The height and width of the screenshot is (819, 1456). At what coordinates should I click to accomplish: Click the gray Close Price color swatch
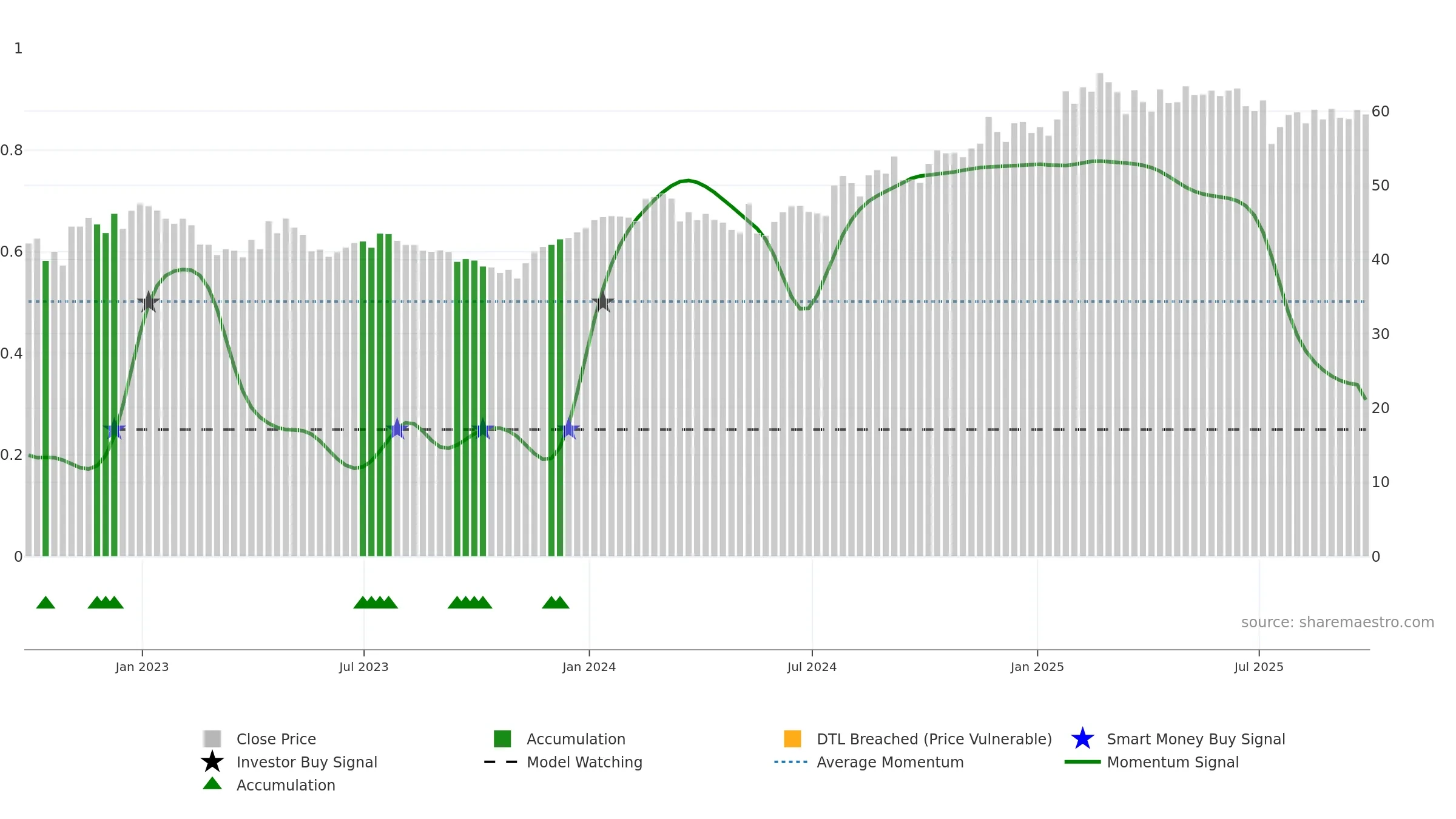pyautogui.click(x=212, y=739)
